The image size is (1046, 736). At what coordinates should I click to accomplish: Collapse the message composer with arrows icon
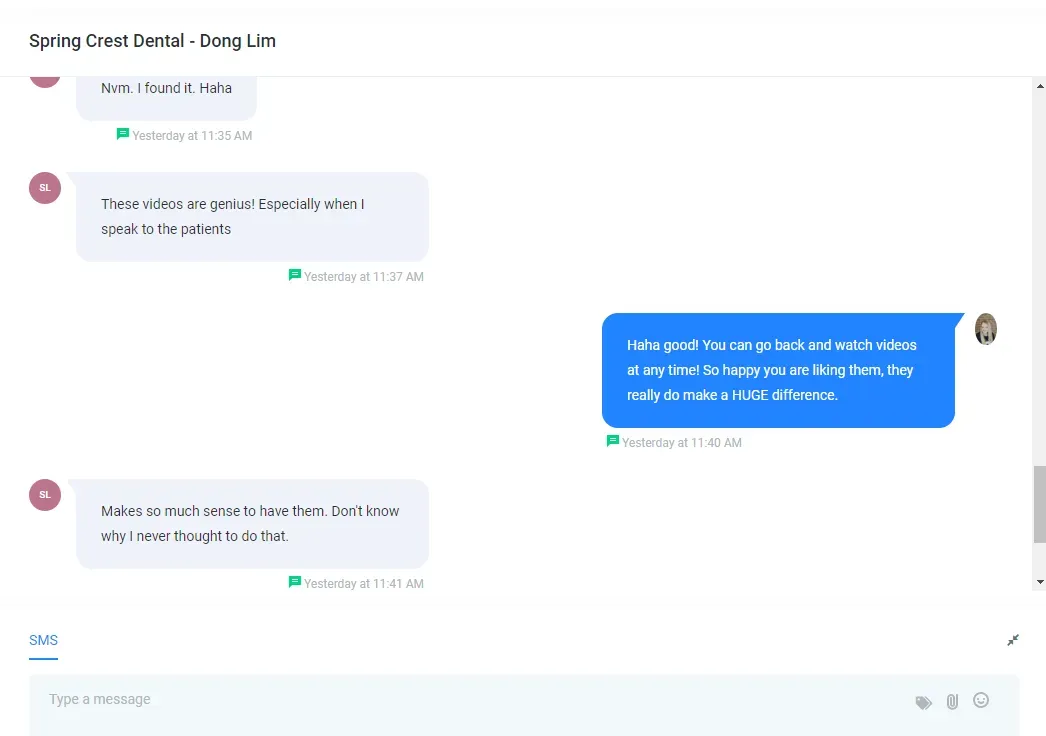[1013, 640]
